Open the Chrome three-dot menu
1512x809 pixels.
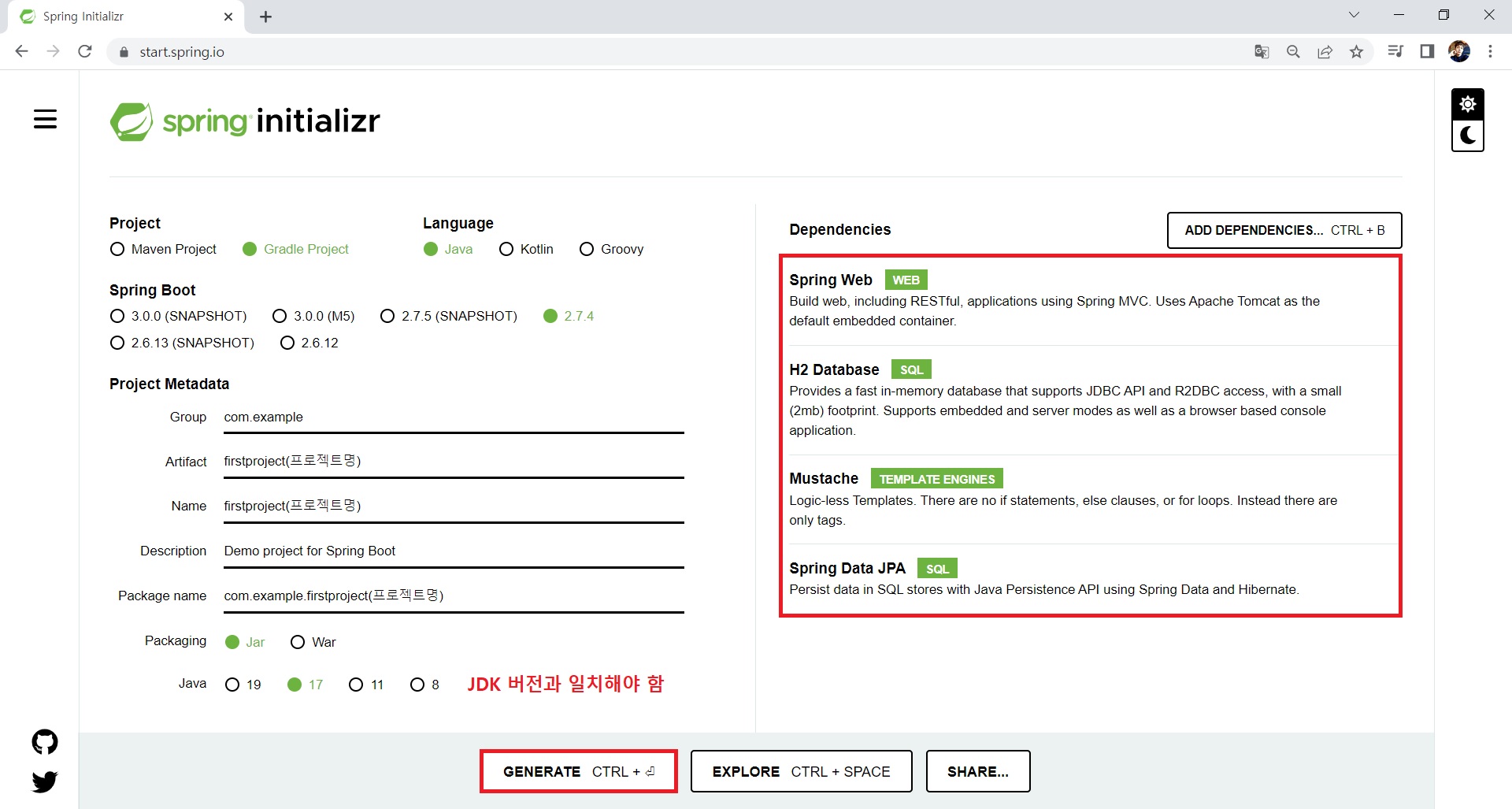click(x=1490, y=51)
